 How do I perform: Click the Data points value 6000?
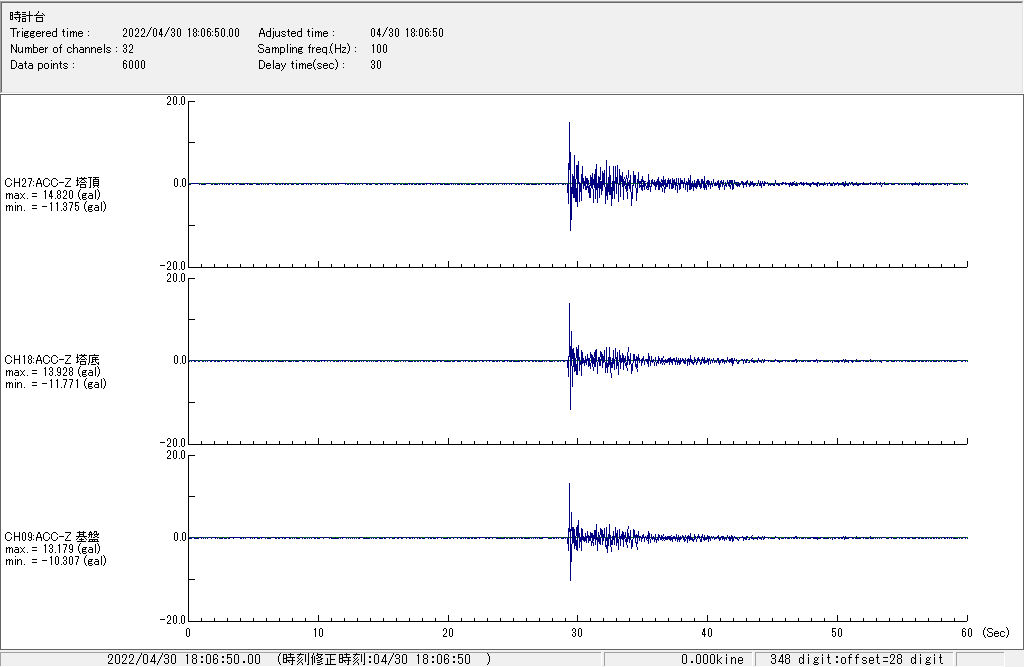pyautogui.click(x=133, y=65)
